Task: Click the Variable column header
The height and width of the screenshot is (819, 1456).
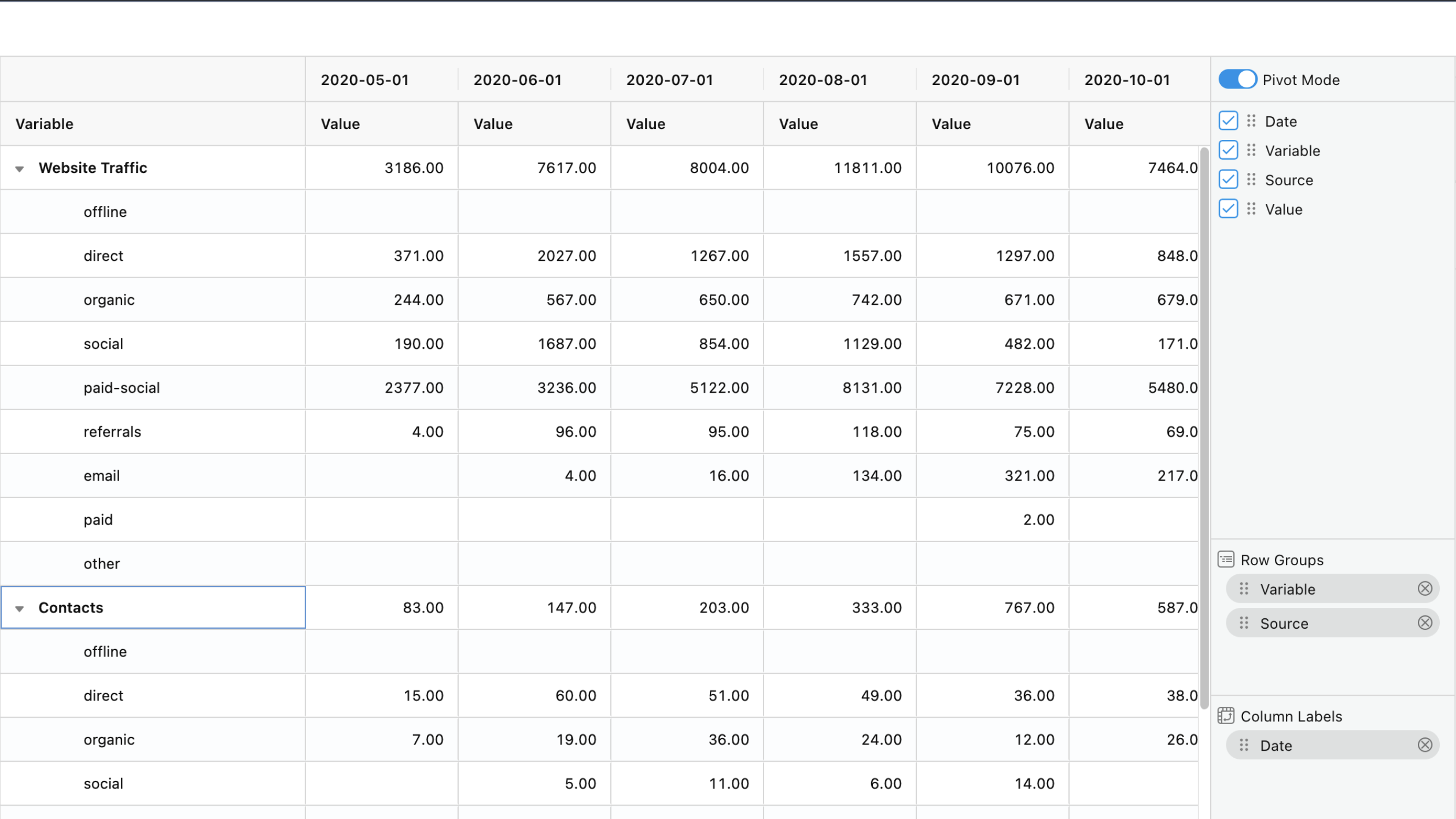Action: (44, 123)
